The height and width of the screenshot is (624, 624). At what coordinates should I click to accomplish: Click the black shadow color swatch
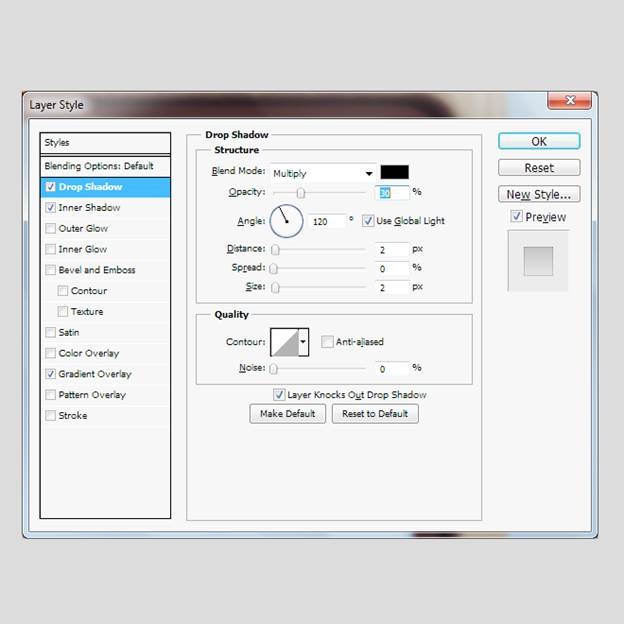(394, 172)
